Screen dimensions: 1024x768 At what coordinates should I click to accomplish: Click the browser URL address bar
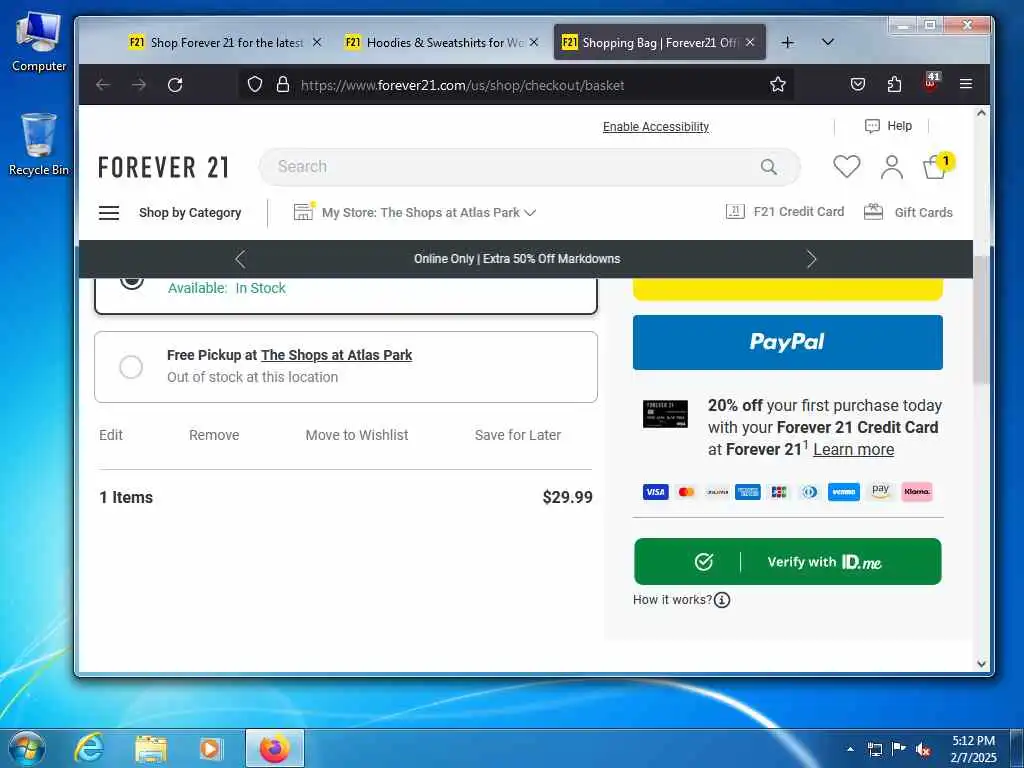516,85
